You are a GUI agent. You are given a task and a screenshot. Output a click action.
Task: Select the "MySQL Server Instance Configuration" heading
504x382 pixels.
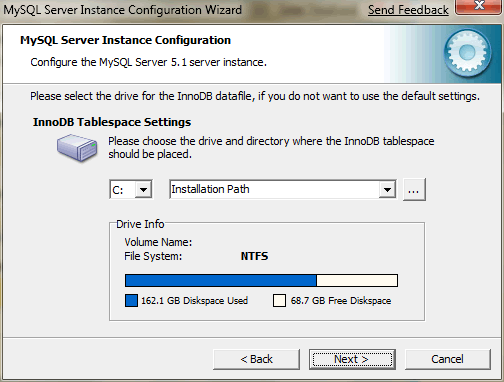(125, 40)
